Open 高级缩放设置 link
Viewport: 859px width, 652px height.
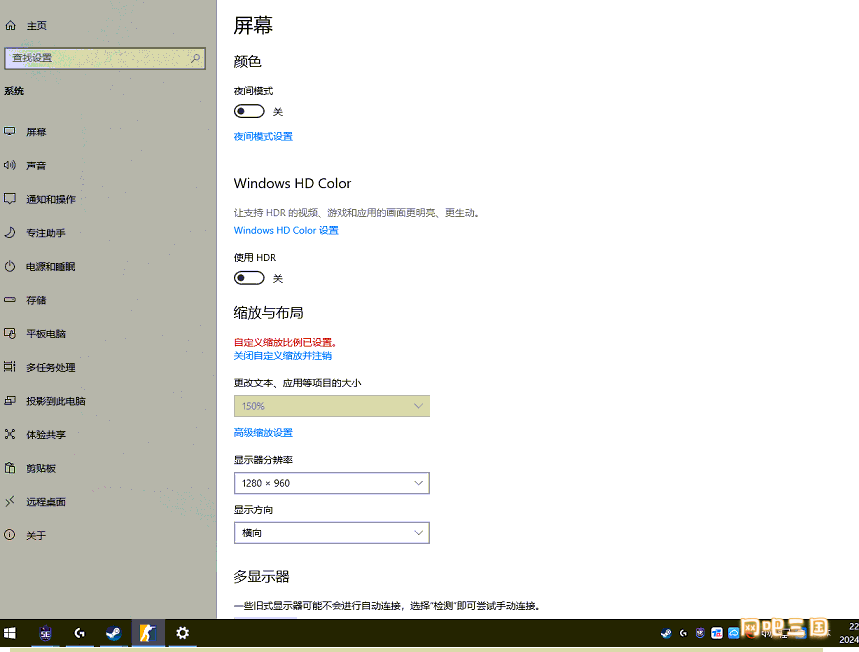[x=263, y=433]
